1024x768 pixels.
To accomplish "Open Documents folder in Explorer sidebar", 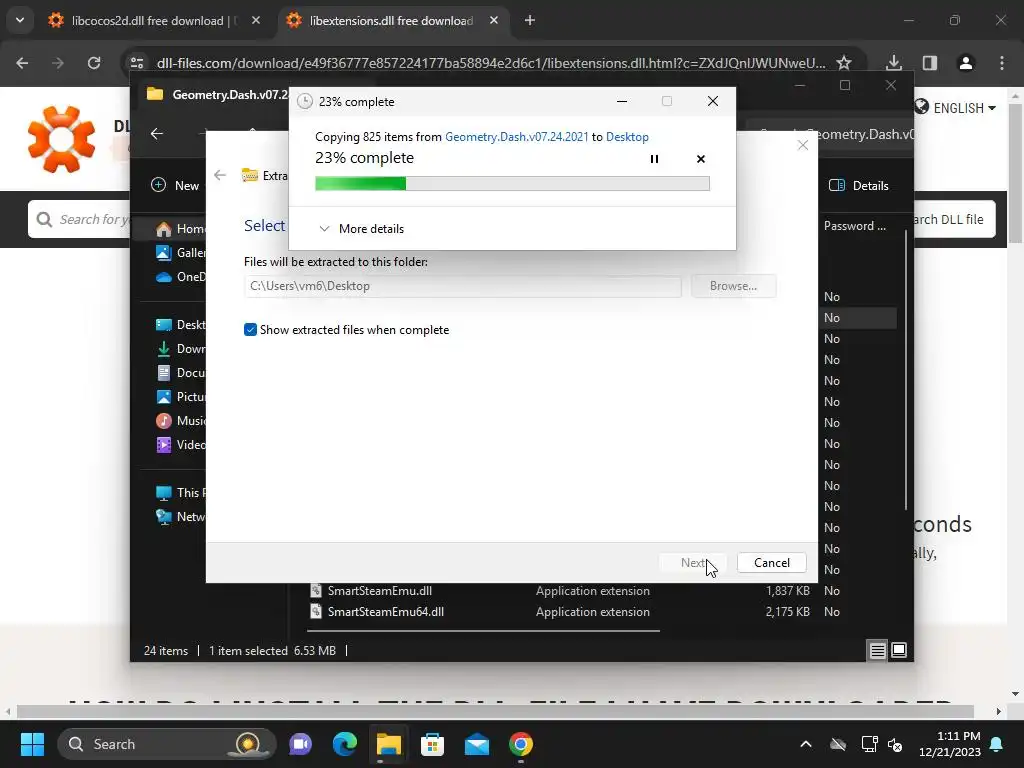I will click(180, 373).
